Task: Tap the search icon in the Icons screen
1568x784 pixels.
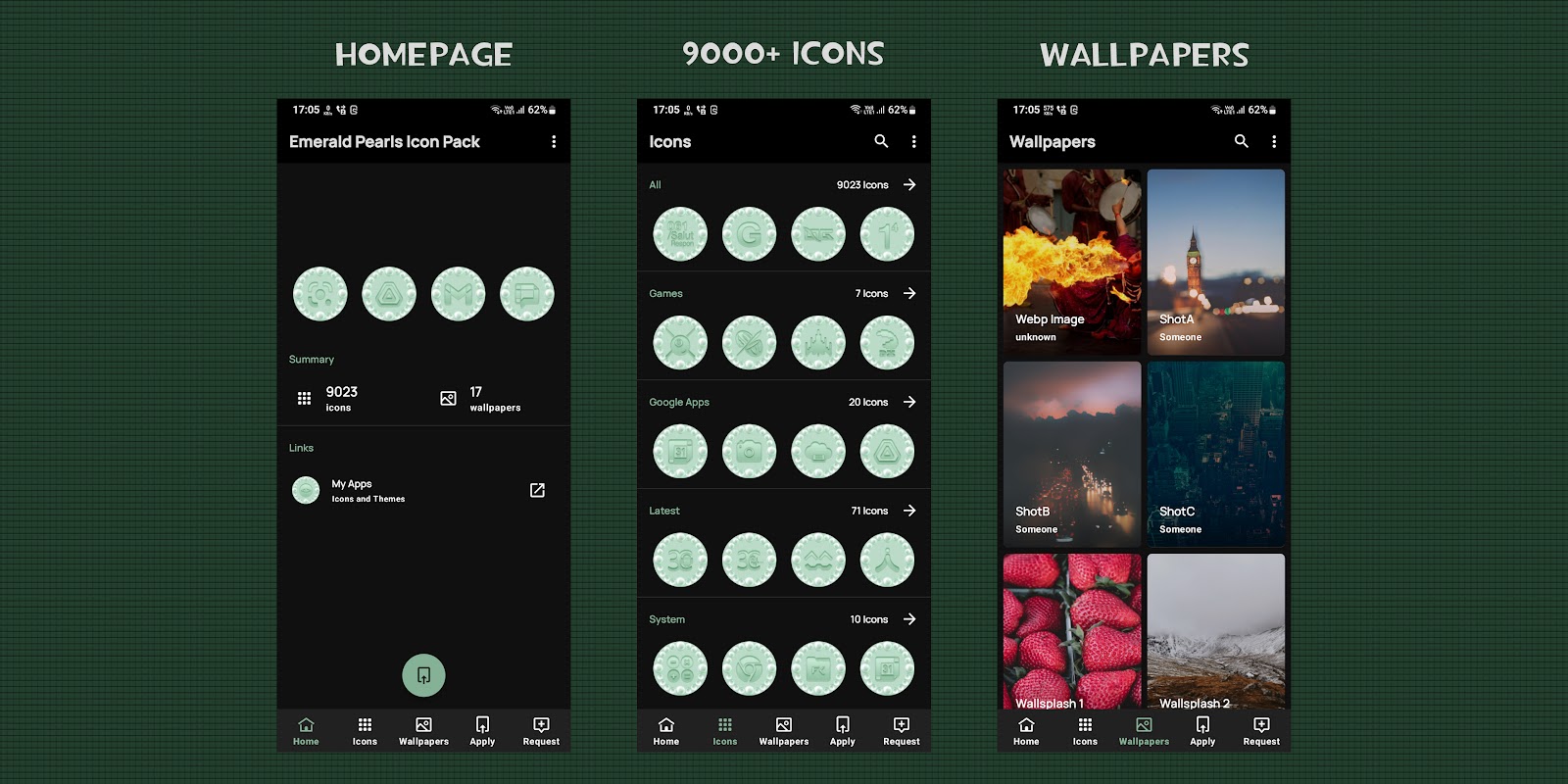Action: (881, 141)
